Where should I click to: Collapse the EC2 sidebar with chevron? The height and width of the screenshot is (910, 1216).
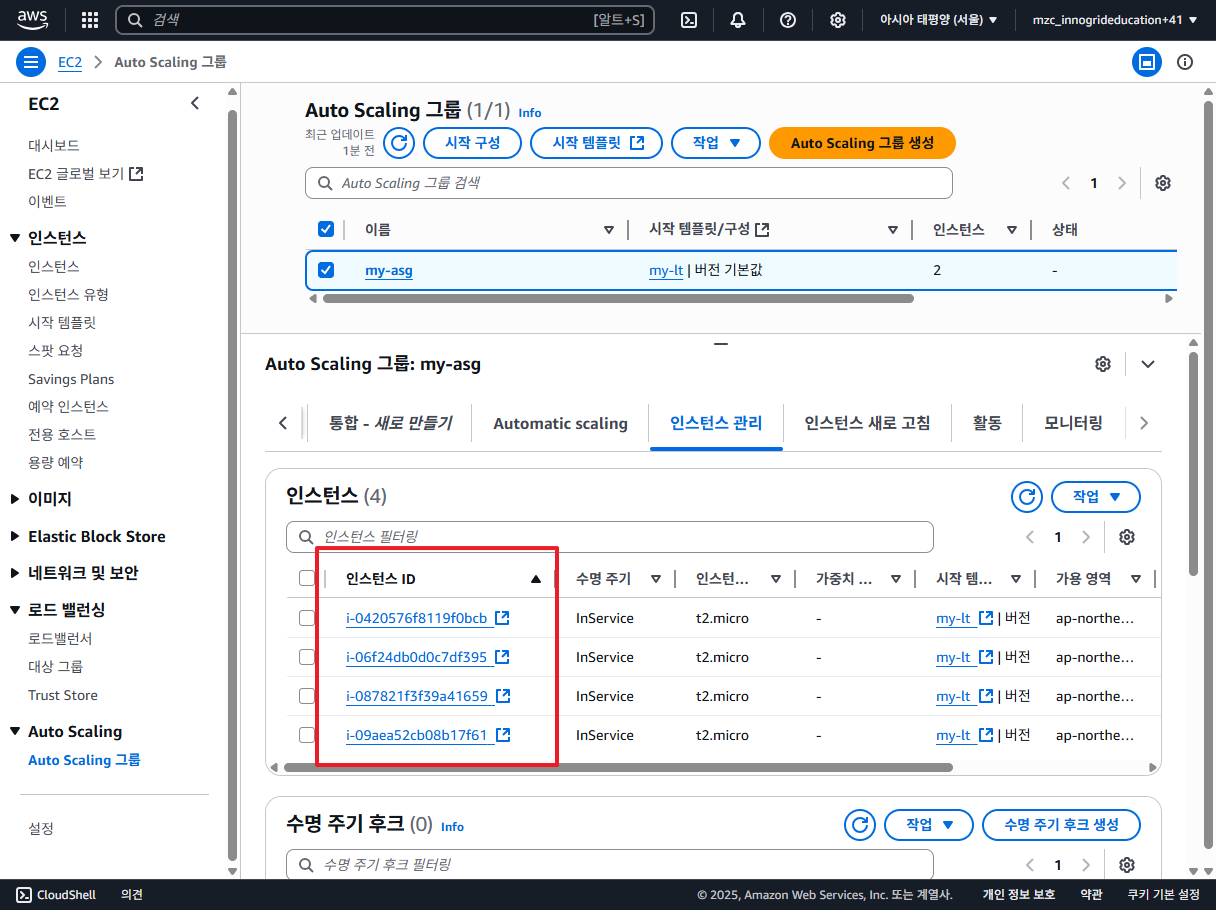195,103
